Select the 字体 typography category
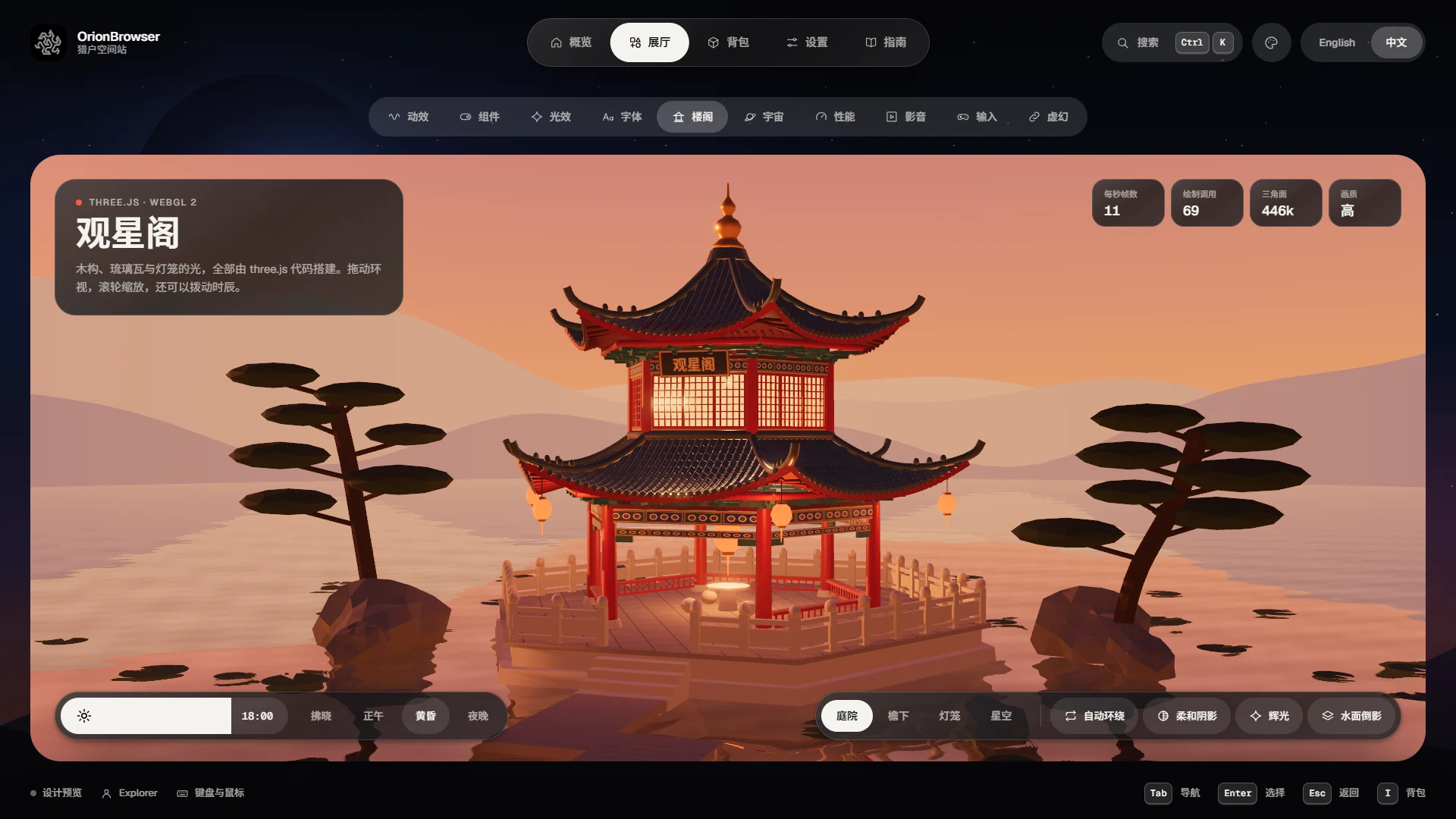Screen dimensions: 1456x819 click(x=622, y=117)
